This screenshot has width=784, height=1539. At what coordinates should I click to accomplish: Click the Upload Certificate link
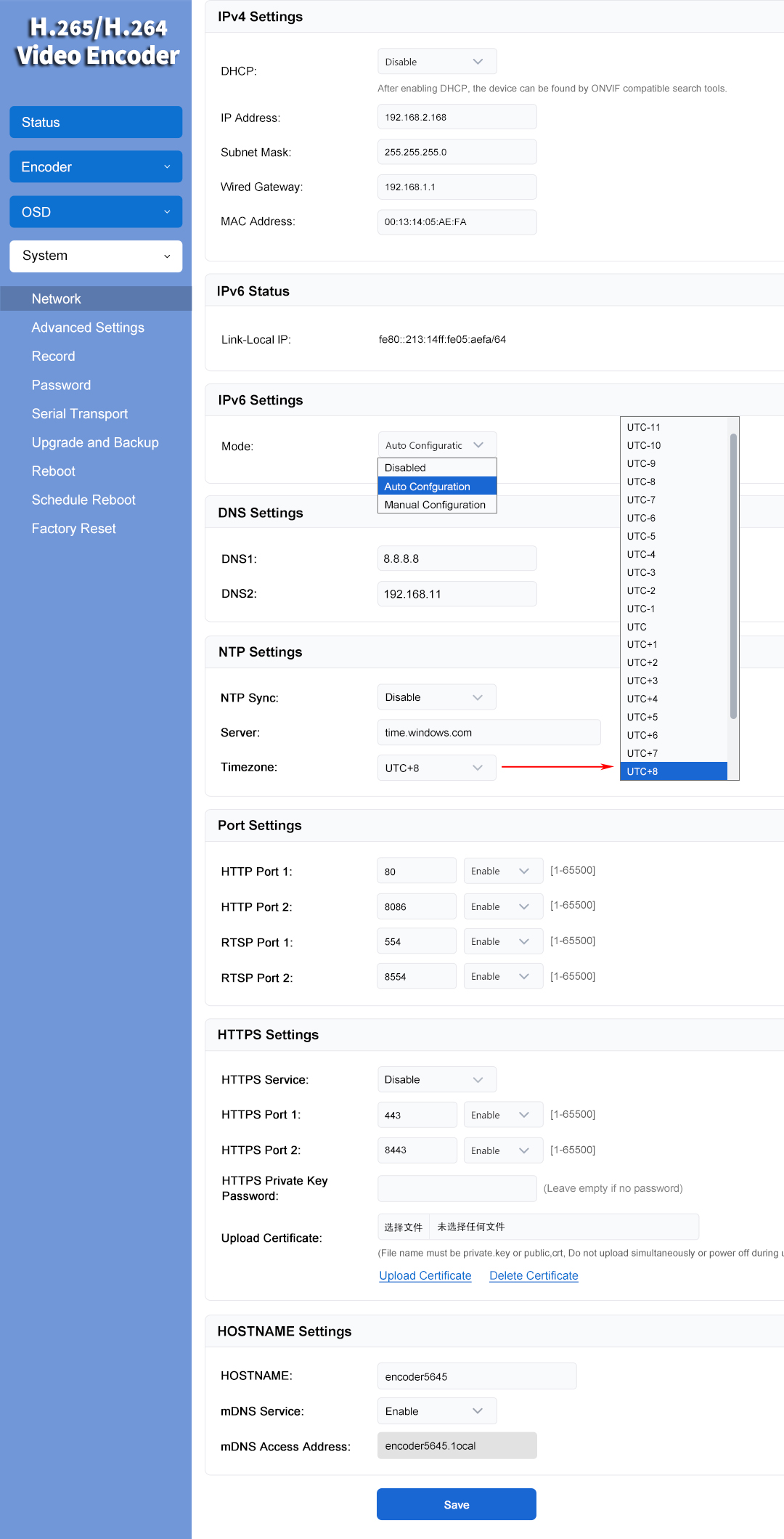pyautogui.click(x=425, y=1275)
